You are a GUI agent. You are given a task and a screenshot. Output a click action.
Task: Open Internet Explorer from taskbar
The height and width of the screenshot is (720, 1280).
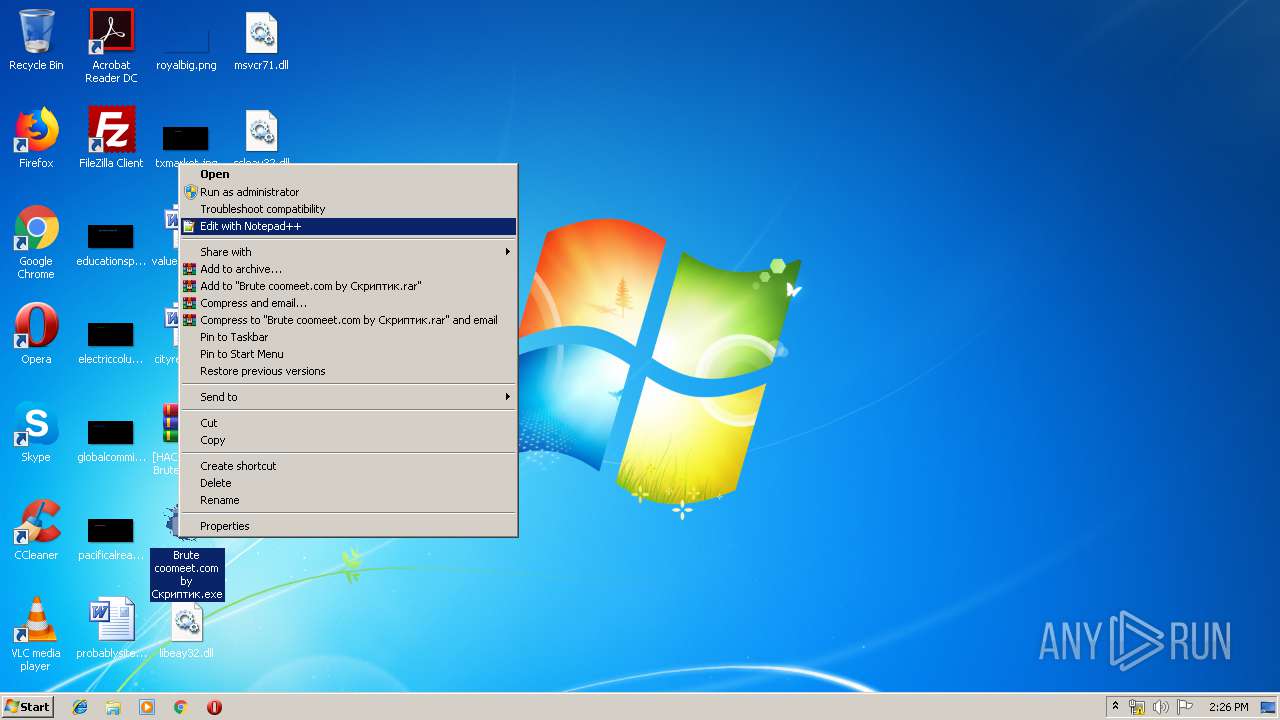click(80, 707)
